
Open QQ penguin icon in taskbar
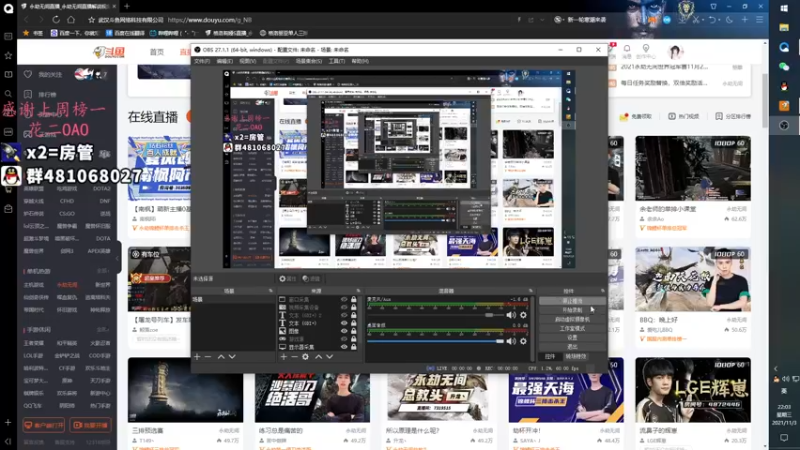[784, 86]
